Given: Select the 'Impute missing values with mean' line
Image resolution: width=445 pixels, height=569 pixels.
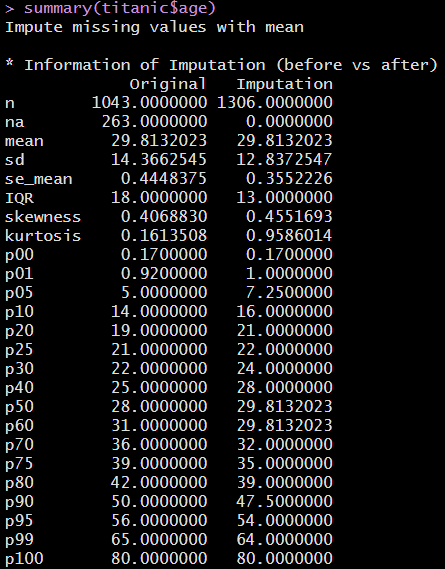Looking at the screenshot, I should point(154,27).
